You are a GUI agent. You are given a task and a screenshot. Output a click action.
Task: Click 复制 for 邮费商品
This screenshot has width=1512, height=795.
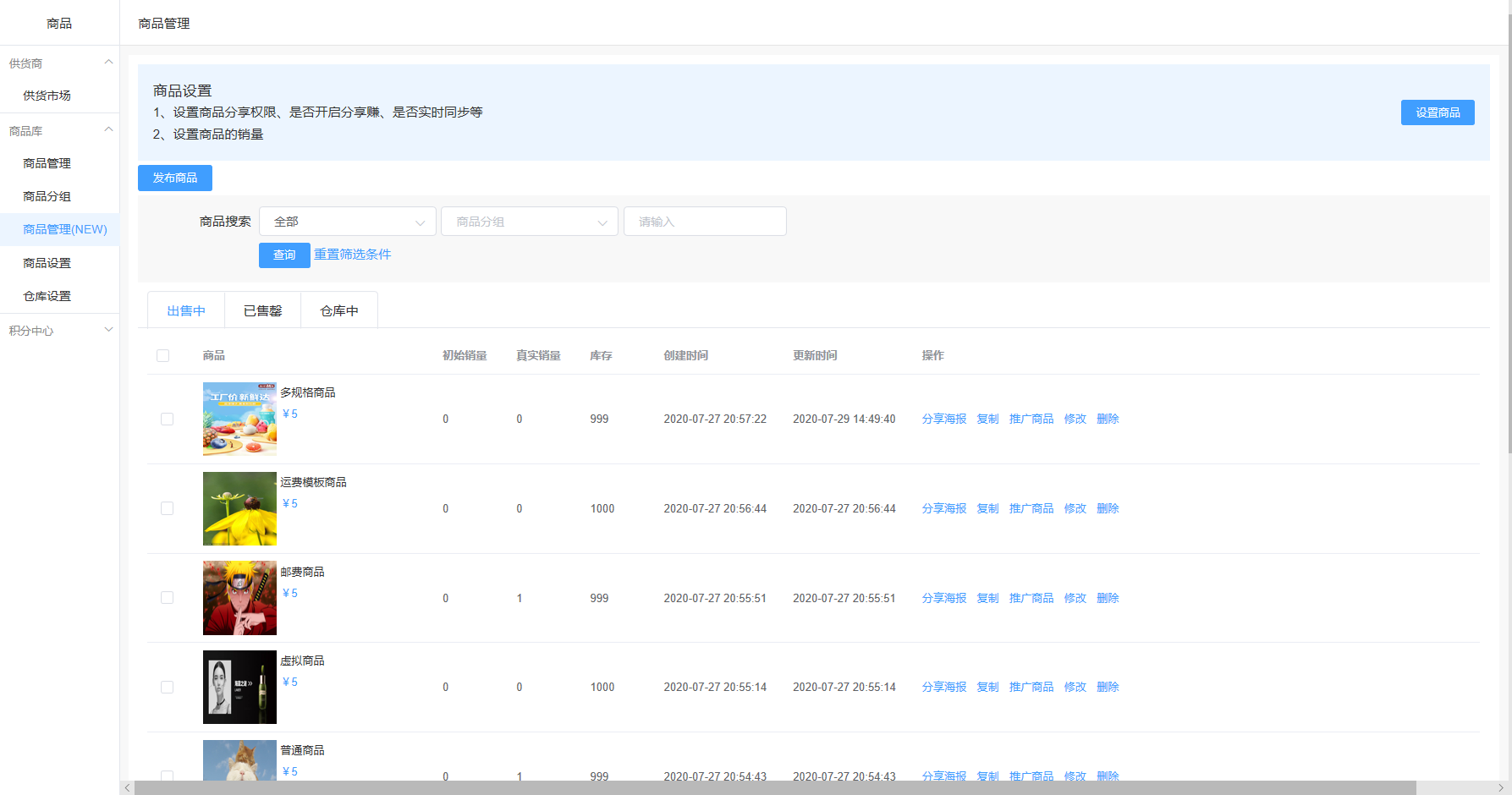coord(987,598)
